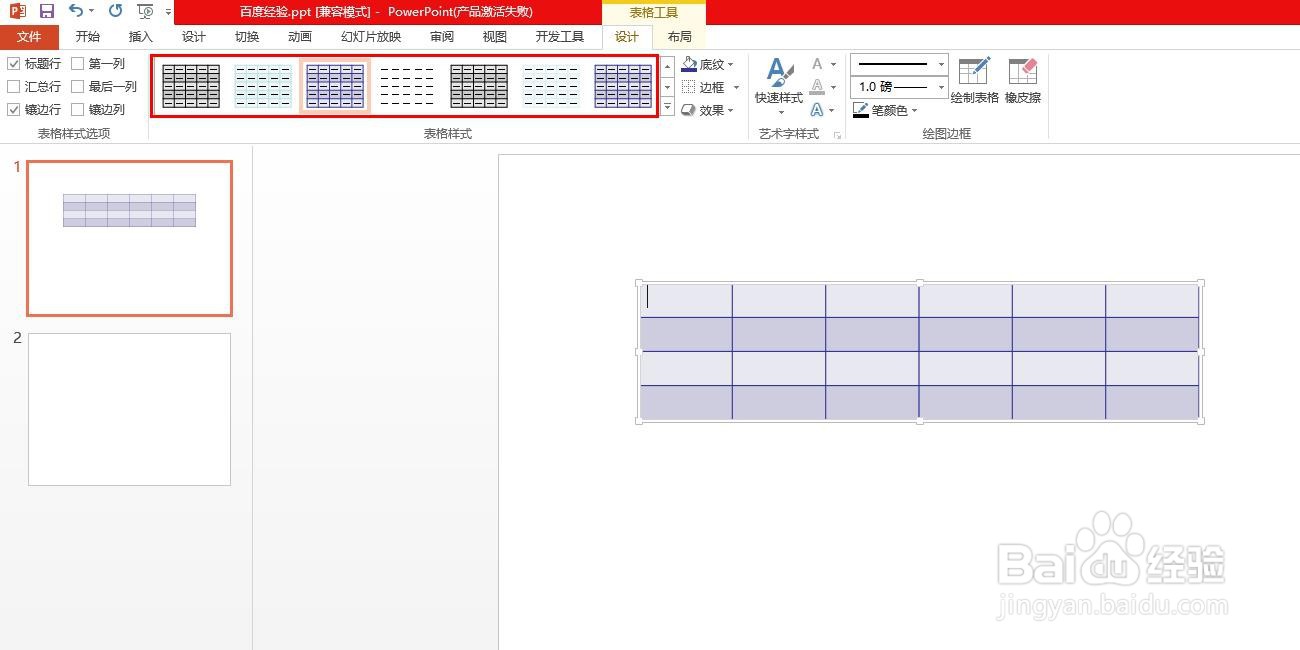Open the 视图 (View) tab
The height and width of the screenshot is (650, 1300).
(495, 37)
